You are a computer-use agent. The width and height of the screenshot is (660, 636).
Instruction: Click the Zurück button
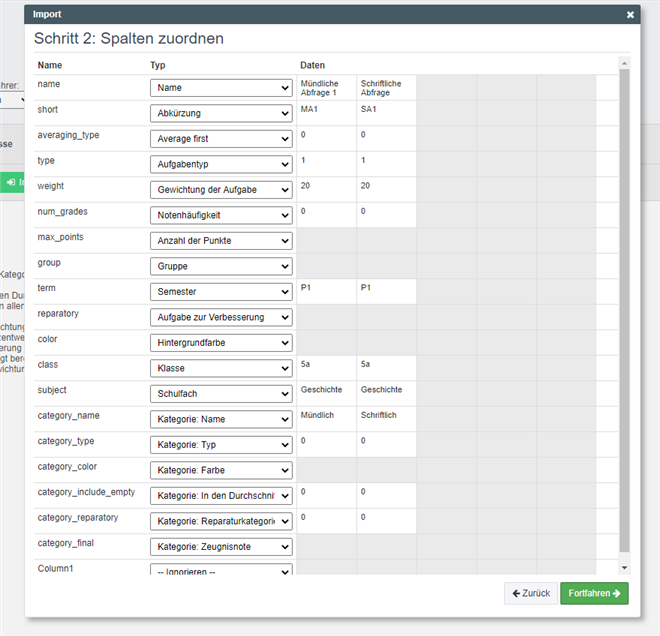coord(530,593)
